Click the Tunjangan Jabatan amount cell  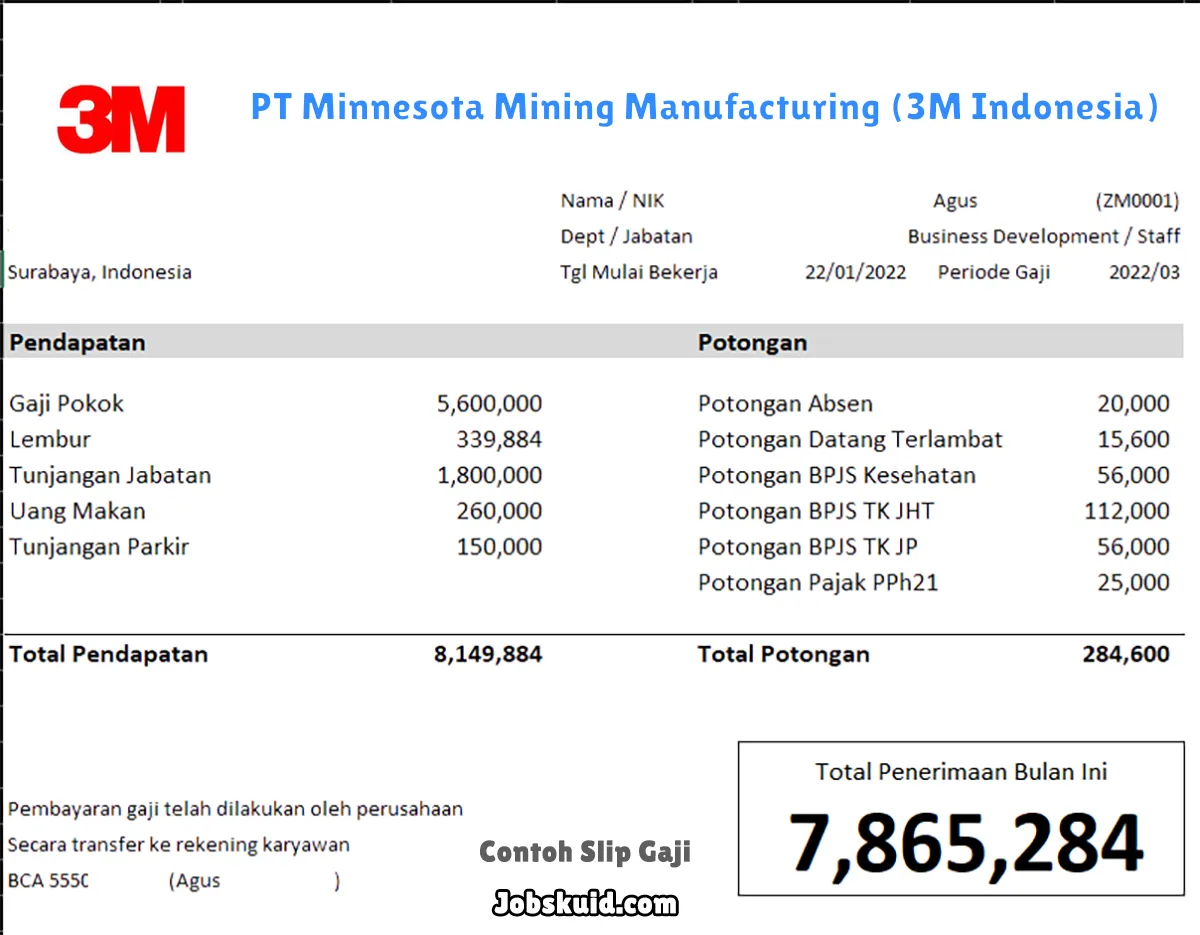(489, 475)
